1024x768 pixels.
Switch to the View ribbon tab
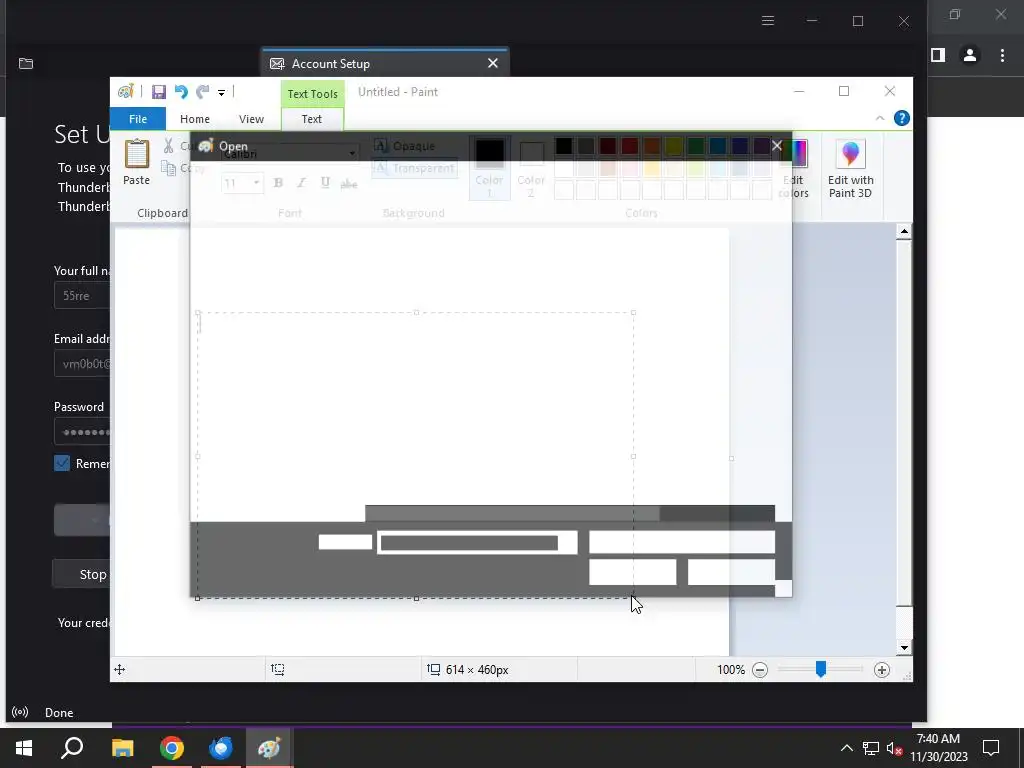click(x=251, y=119)
